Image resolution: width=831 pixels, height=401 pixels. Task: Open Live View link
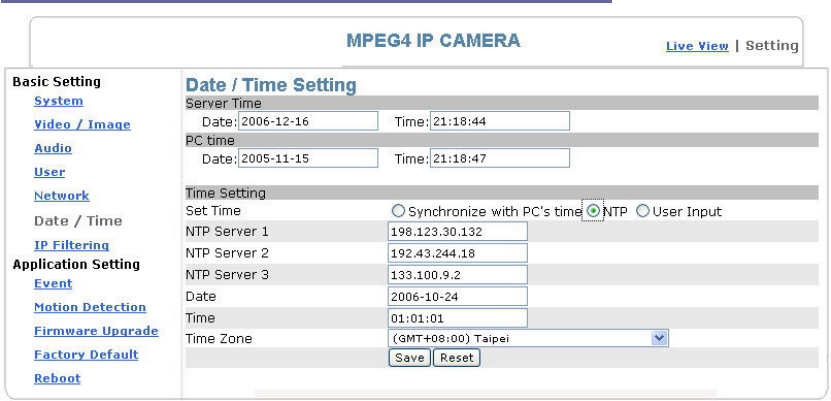(697, 46)
